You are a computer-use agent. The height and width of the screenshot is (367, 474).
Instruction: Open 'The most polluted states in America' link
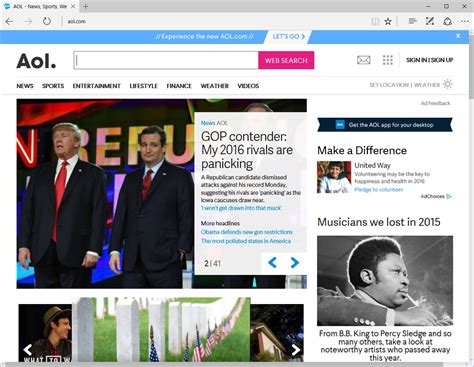click(246, 241)
